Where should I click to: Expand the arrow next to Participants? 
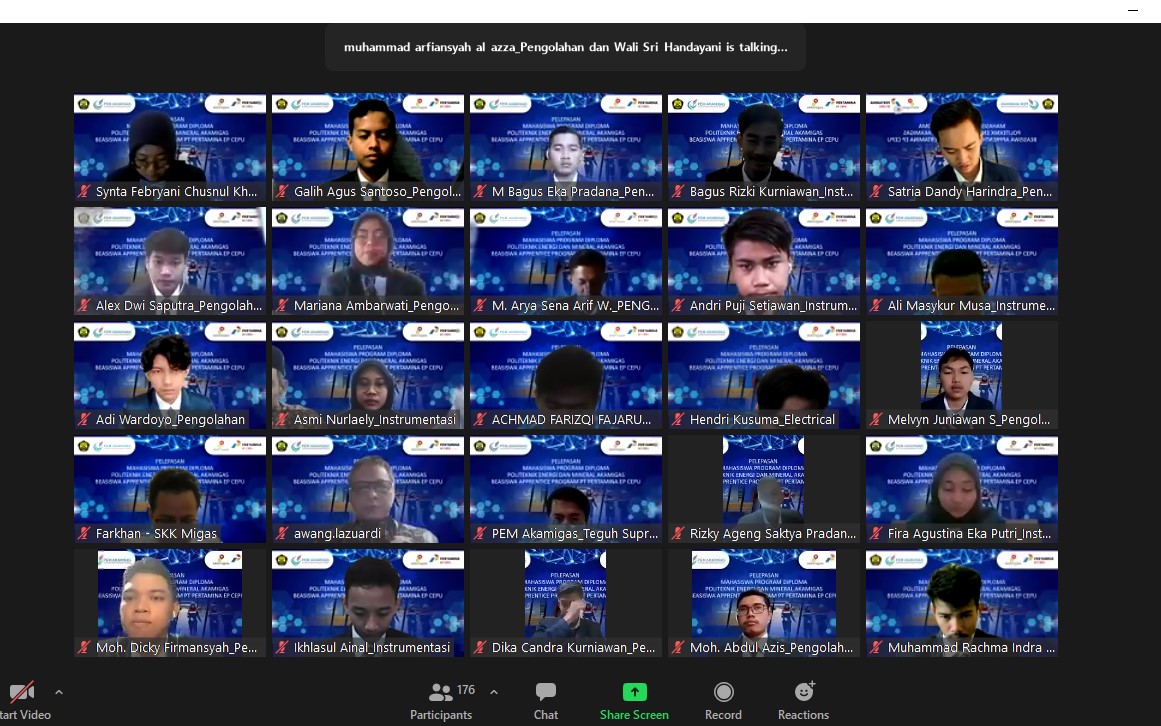tap(493, 691)
